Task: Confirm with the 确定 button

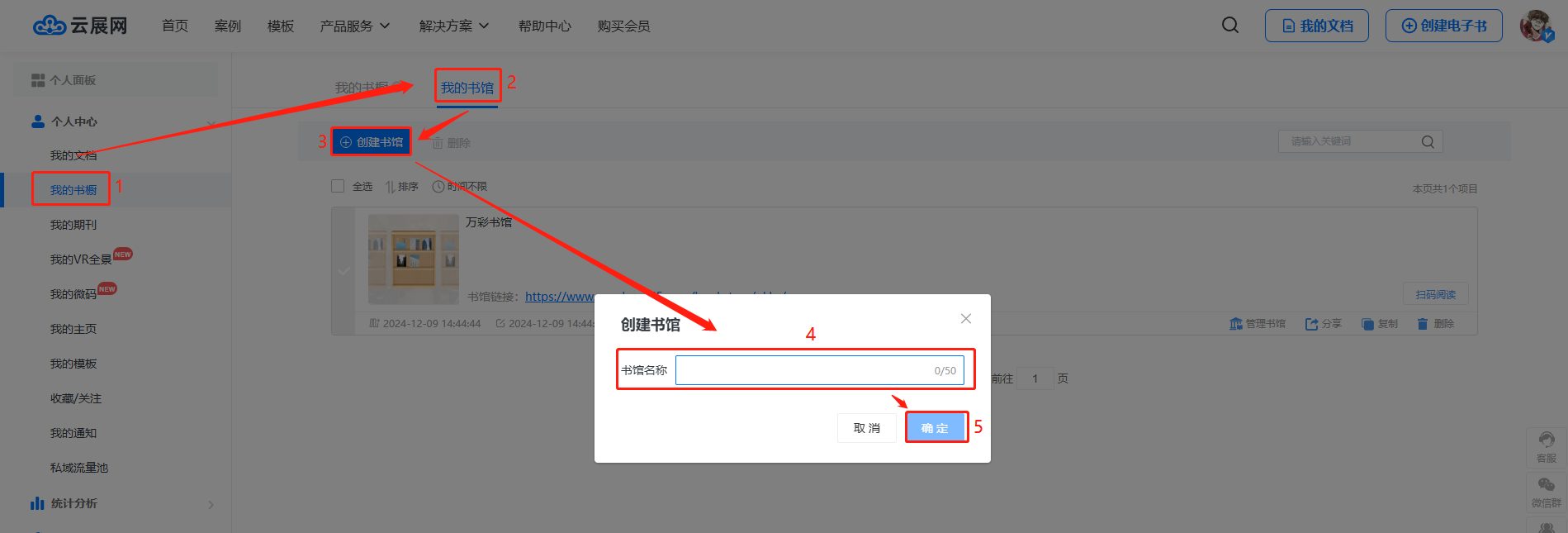Action: (936, 428)
